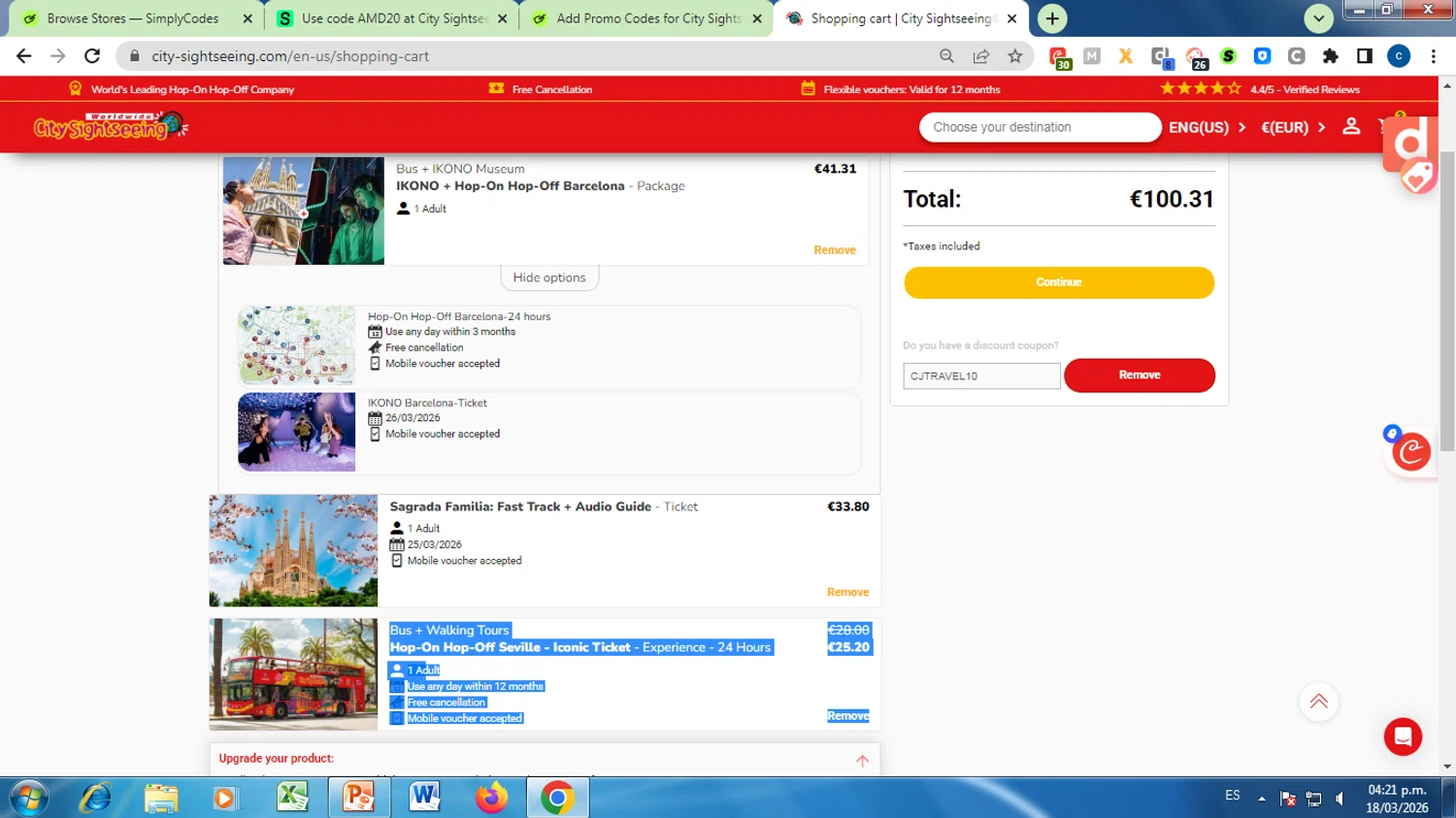Open the green S extension
Image resolution: width=1456 pixels, height=818 pixels.
1229,56
